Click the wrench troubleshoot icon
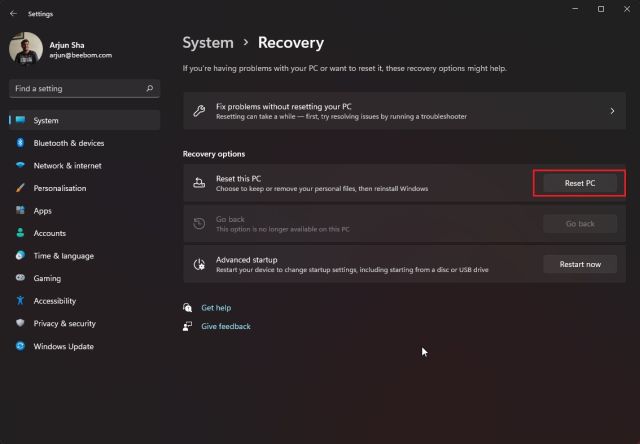 coord(199,111)
